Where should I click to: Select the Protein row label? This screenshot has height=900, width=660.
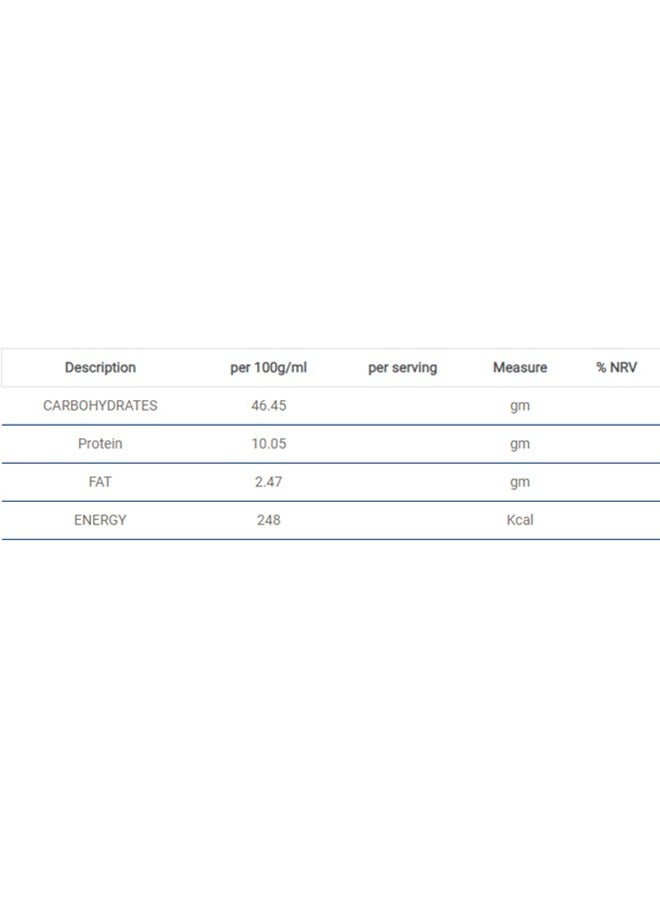pos(100,444)
